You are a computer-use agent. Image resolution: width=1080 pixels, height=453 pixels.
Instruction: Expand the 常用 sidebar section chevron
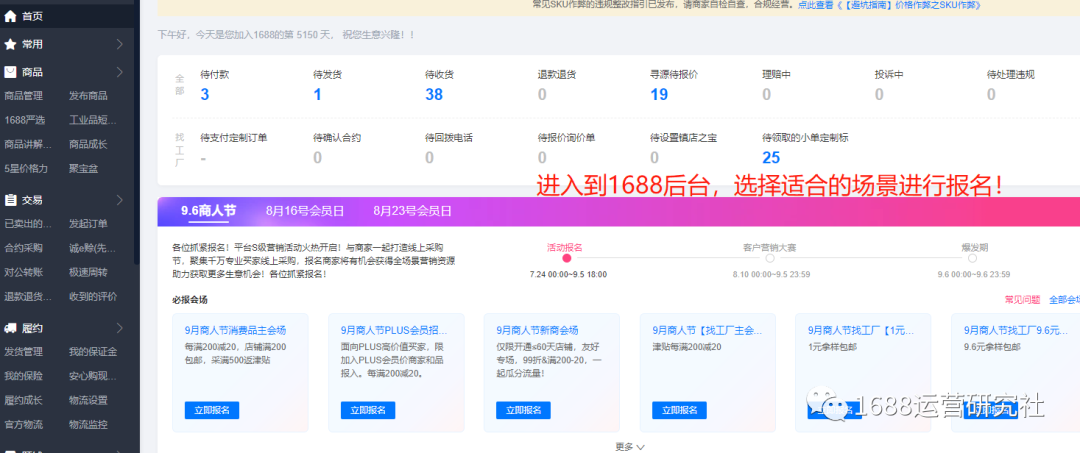(x=120, y=44)
